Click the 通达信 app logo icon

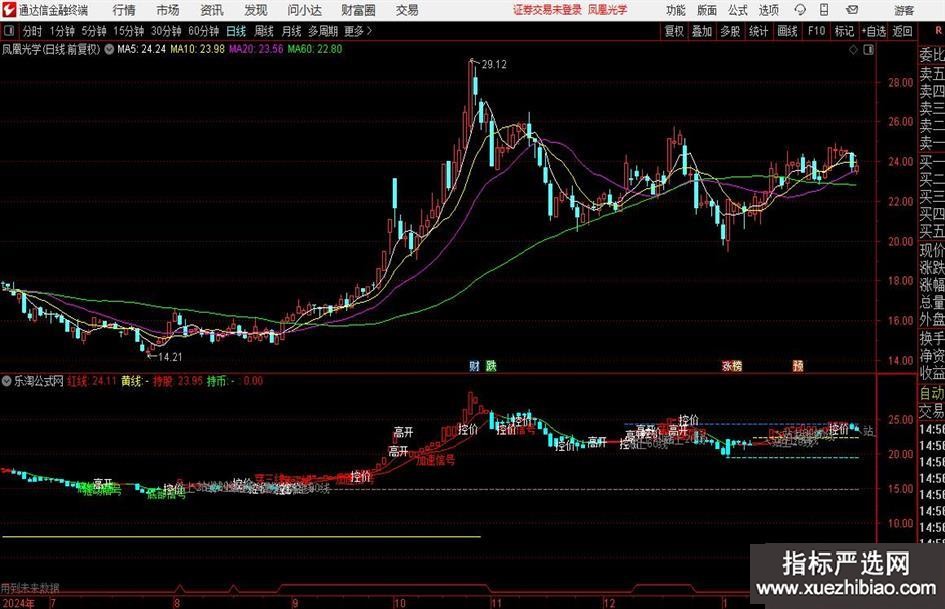coord(8,10)
